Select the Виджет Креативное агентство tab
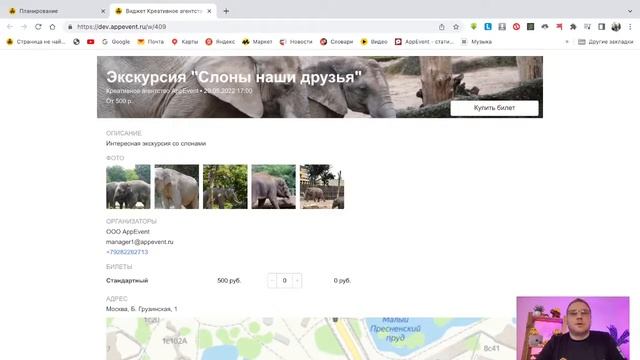The width and height of the screenshot is (640, 360). tap(163, 11)
